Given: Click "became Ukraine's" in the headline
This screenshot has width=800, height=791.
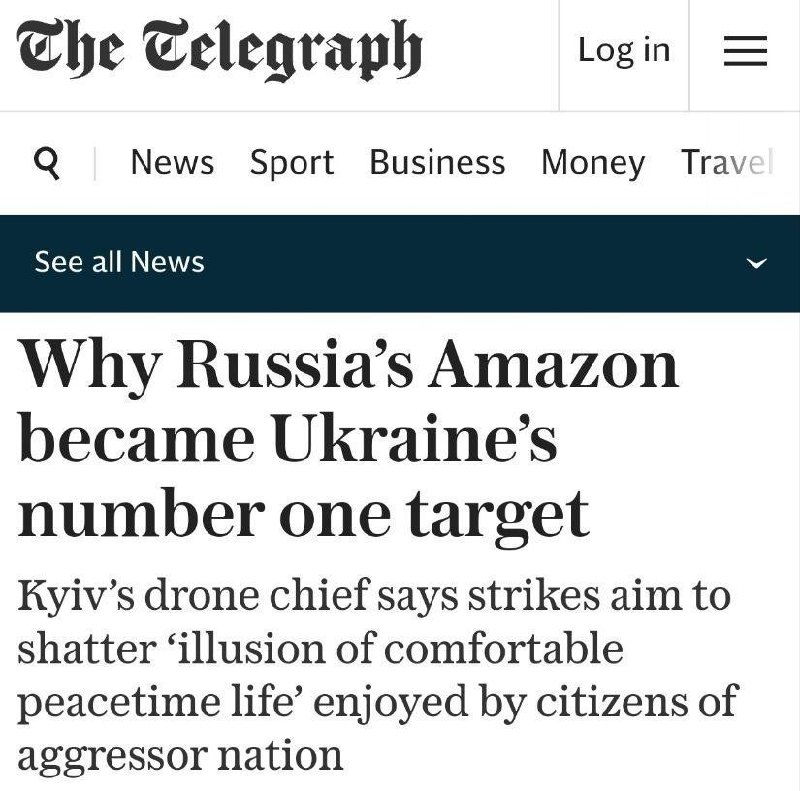Looking at the screenshot, I should [x=287, y=438].
